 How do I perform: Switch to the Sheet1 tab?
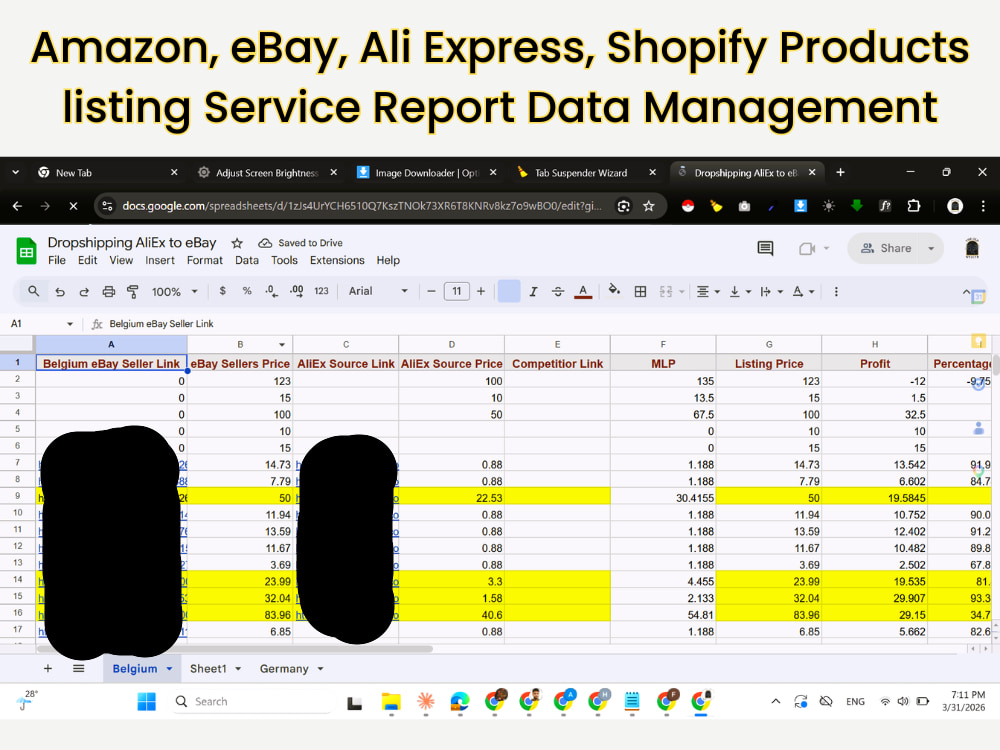click(x=209, y=668)
